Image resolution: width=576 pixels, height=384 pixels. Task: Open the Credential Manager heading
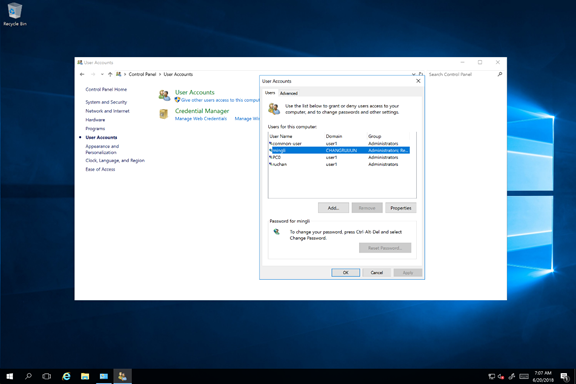pyautogui.click(x=202, y=111)
